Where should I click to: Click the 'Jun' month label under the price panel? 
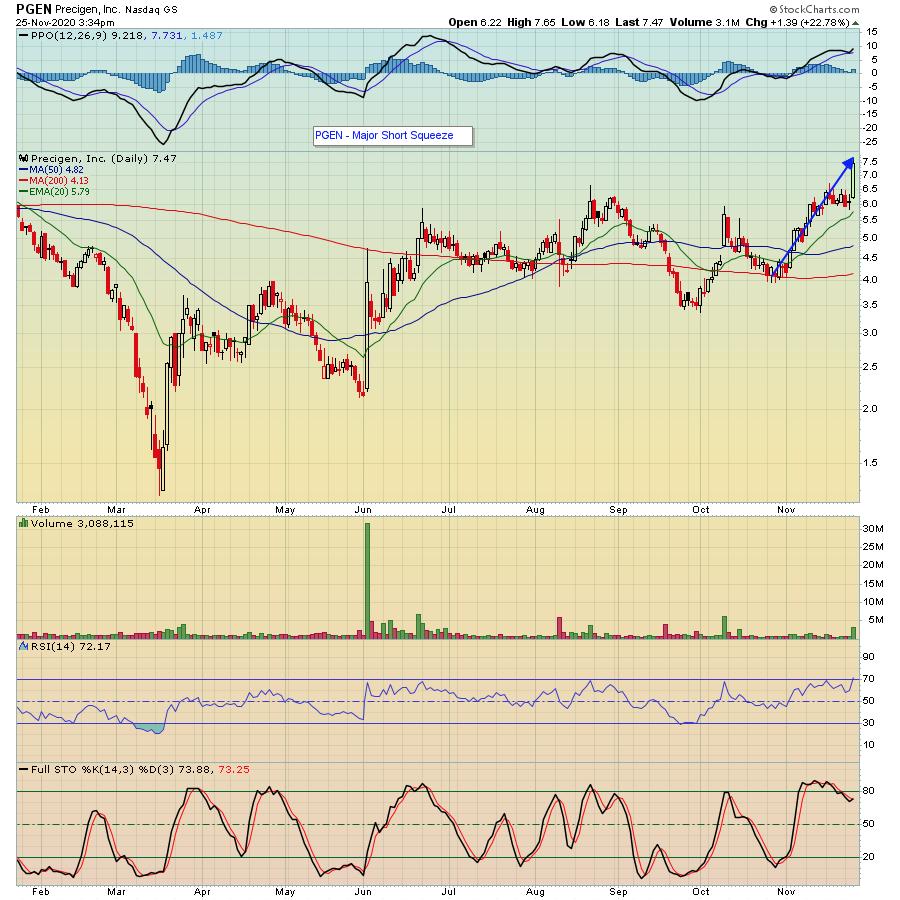363,510
